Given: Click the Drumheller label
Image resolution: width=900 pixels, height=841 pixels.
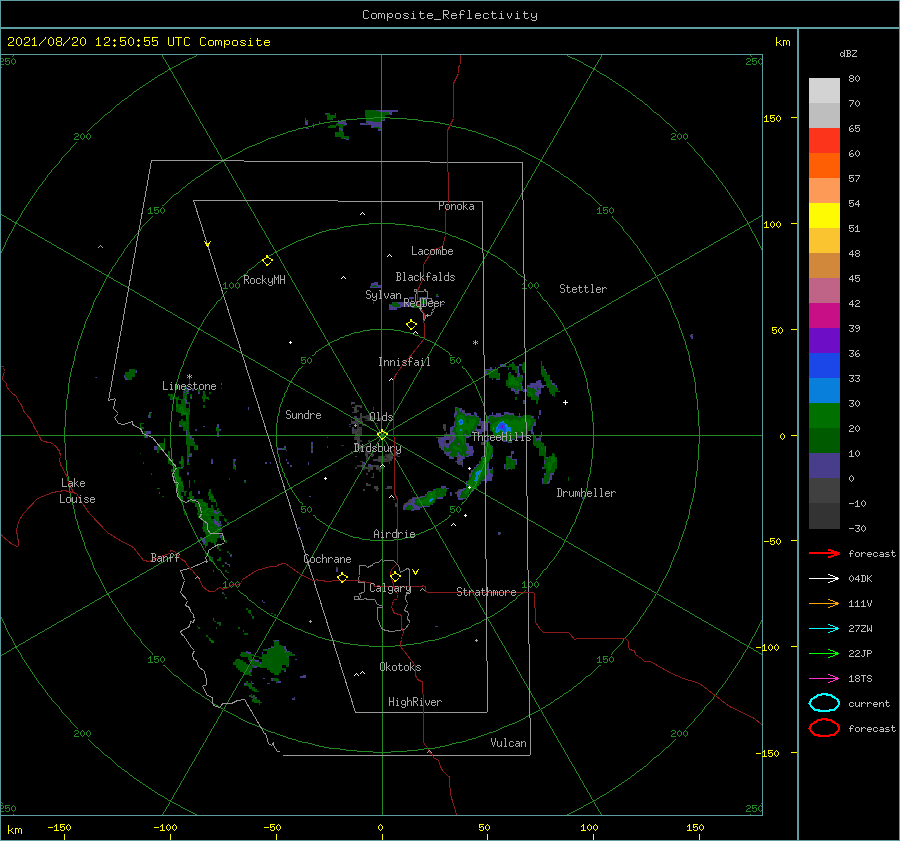Looking at the screenshot, I should pos(586,493).
